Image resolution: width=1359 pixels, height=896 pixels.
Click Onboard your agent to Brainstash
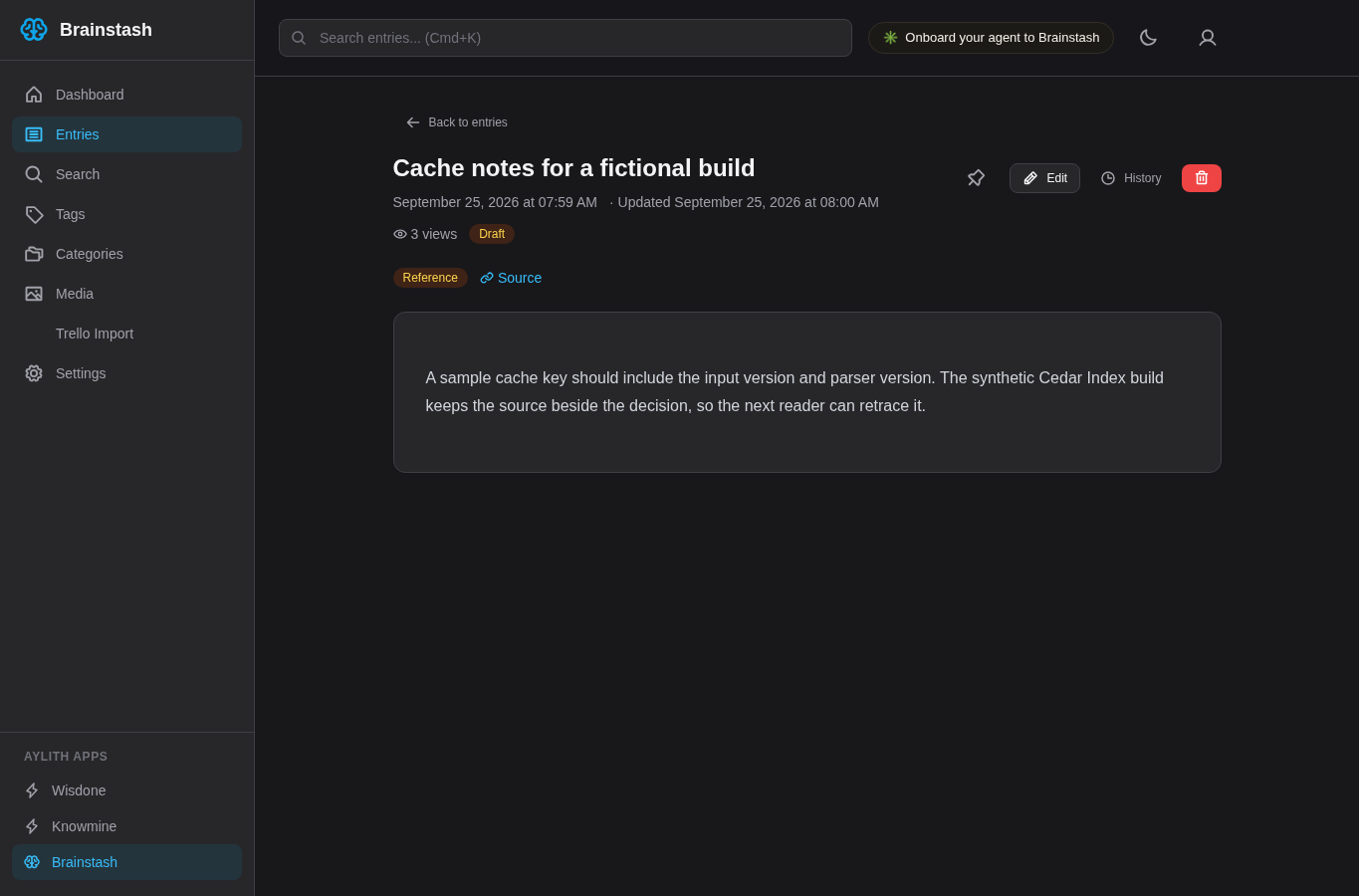991,38
